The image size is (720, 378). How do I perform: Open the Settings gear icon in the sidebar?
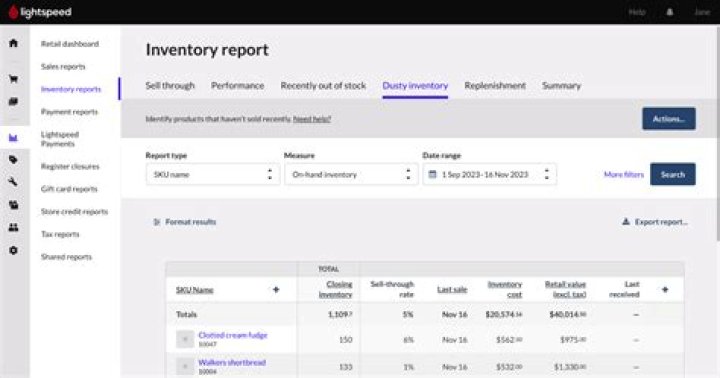click(x=13, y=250)
